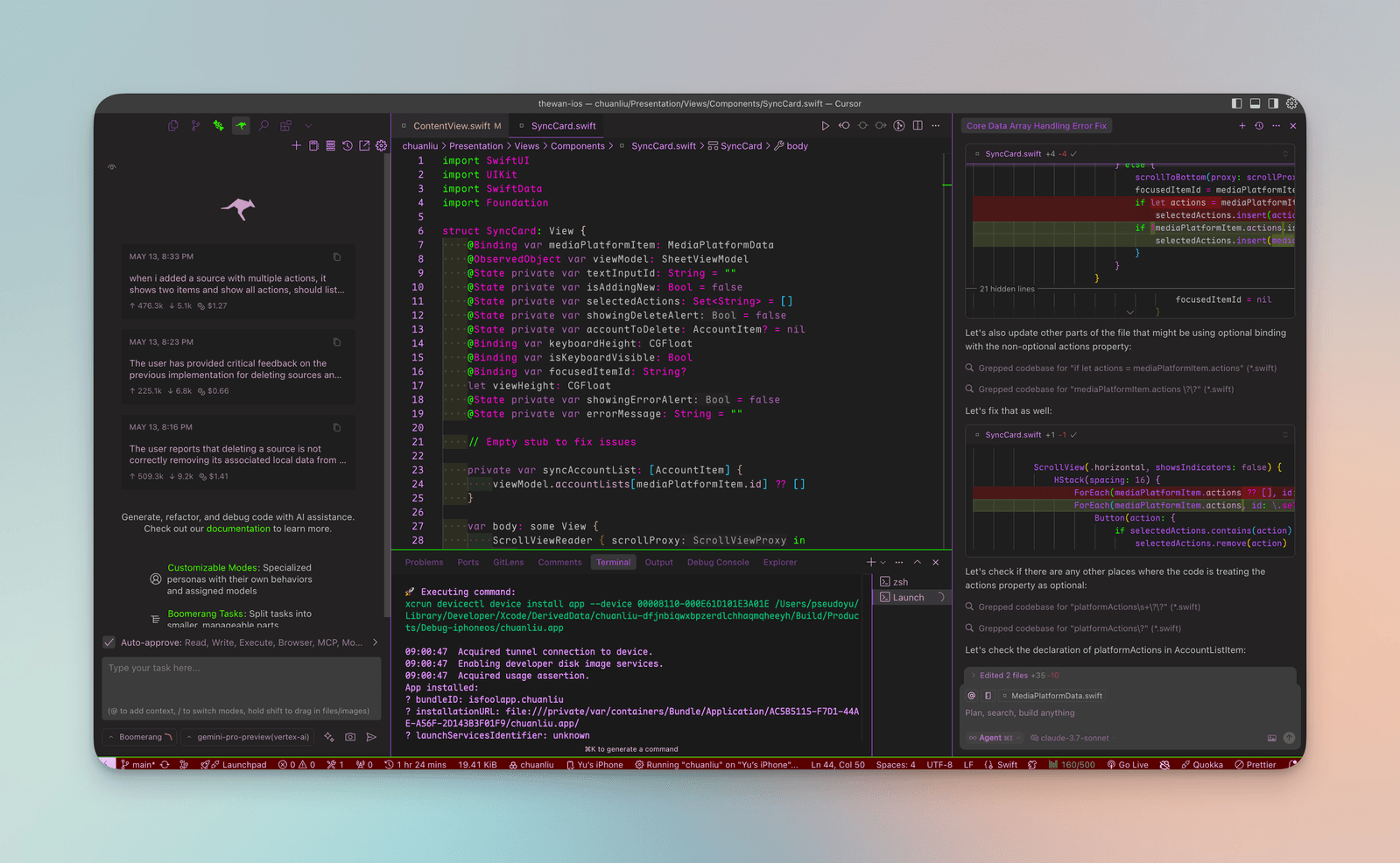Viewport: 1400px width, 863px height.
Task: Switch to the ContentView.swift editor tab
Action: click(452, 126)
